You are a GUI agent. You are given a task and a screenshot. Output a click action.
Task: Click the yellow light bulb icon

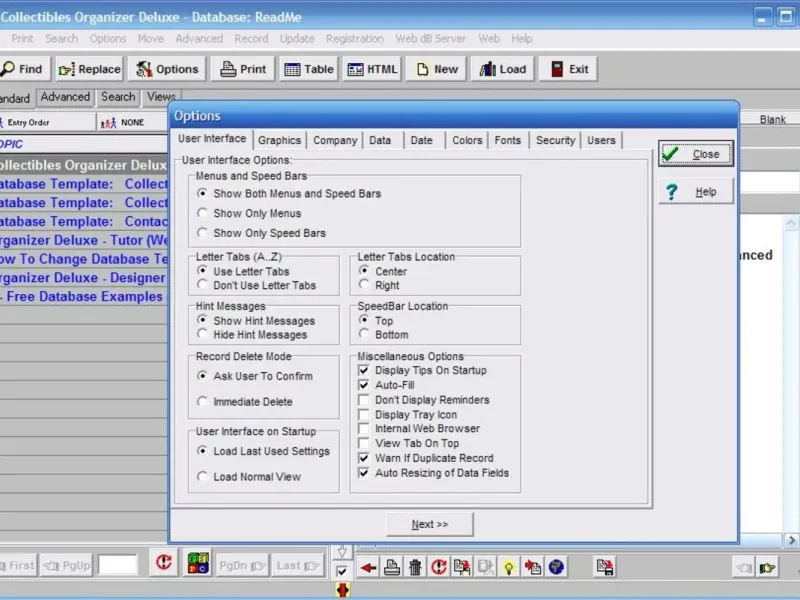click(509, 567)
